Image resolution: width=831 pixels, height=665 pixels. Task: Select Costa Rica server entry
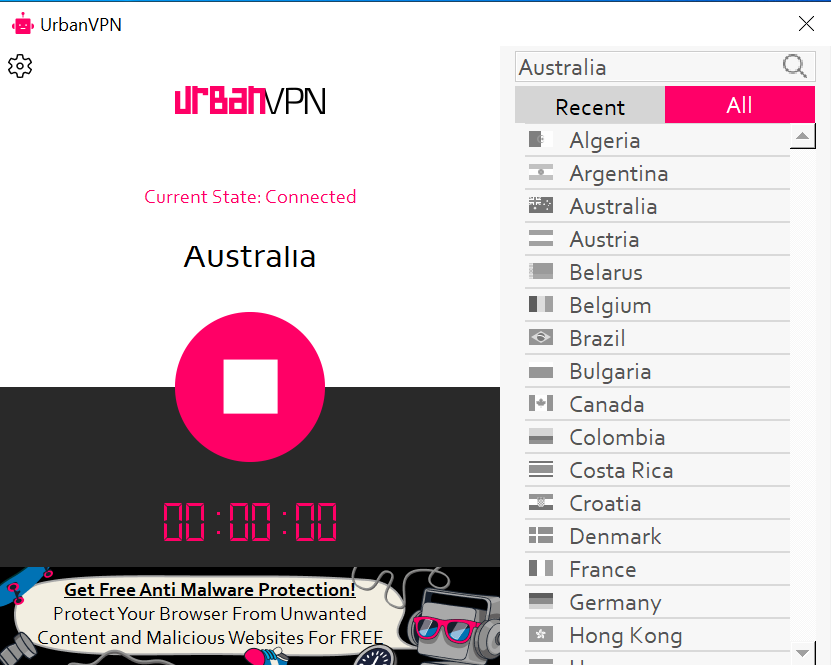coord(657,471)
